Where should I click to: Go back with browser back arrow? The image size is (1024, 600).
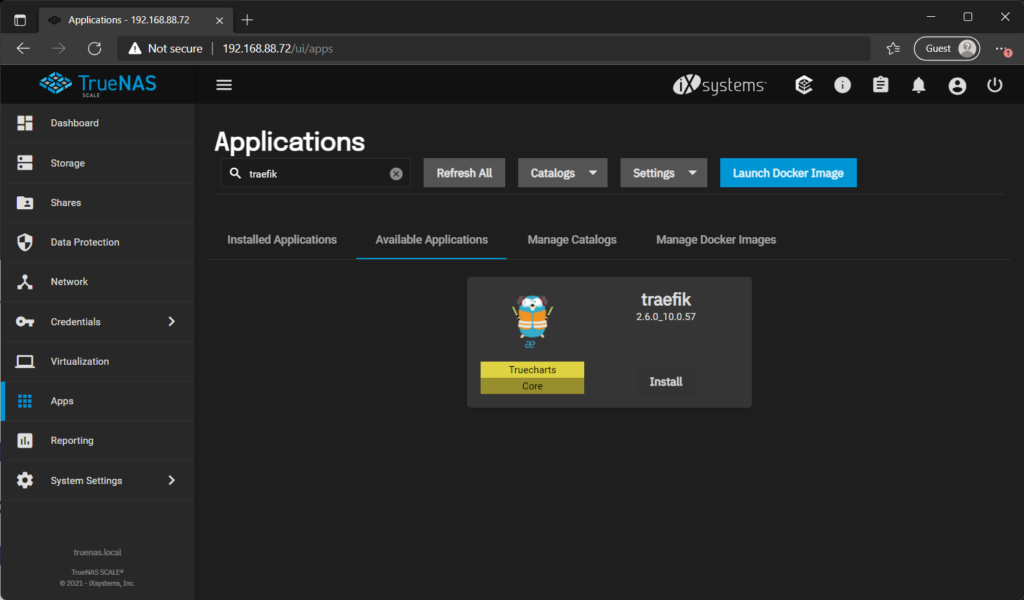[24, 48]
